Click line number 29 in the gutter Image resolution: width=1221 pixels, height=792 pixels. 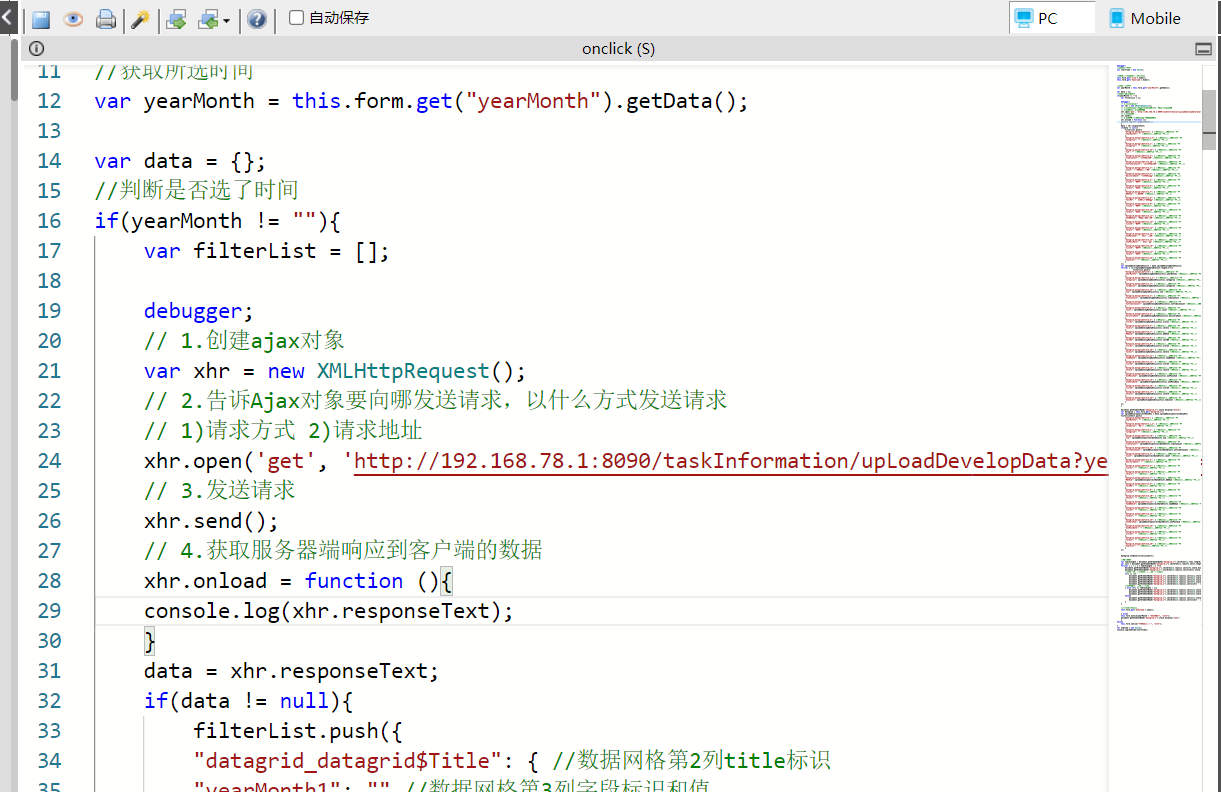49,611
